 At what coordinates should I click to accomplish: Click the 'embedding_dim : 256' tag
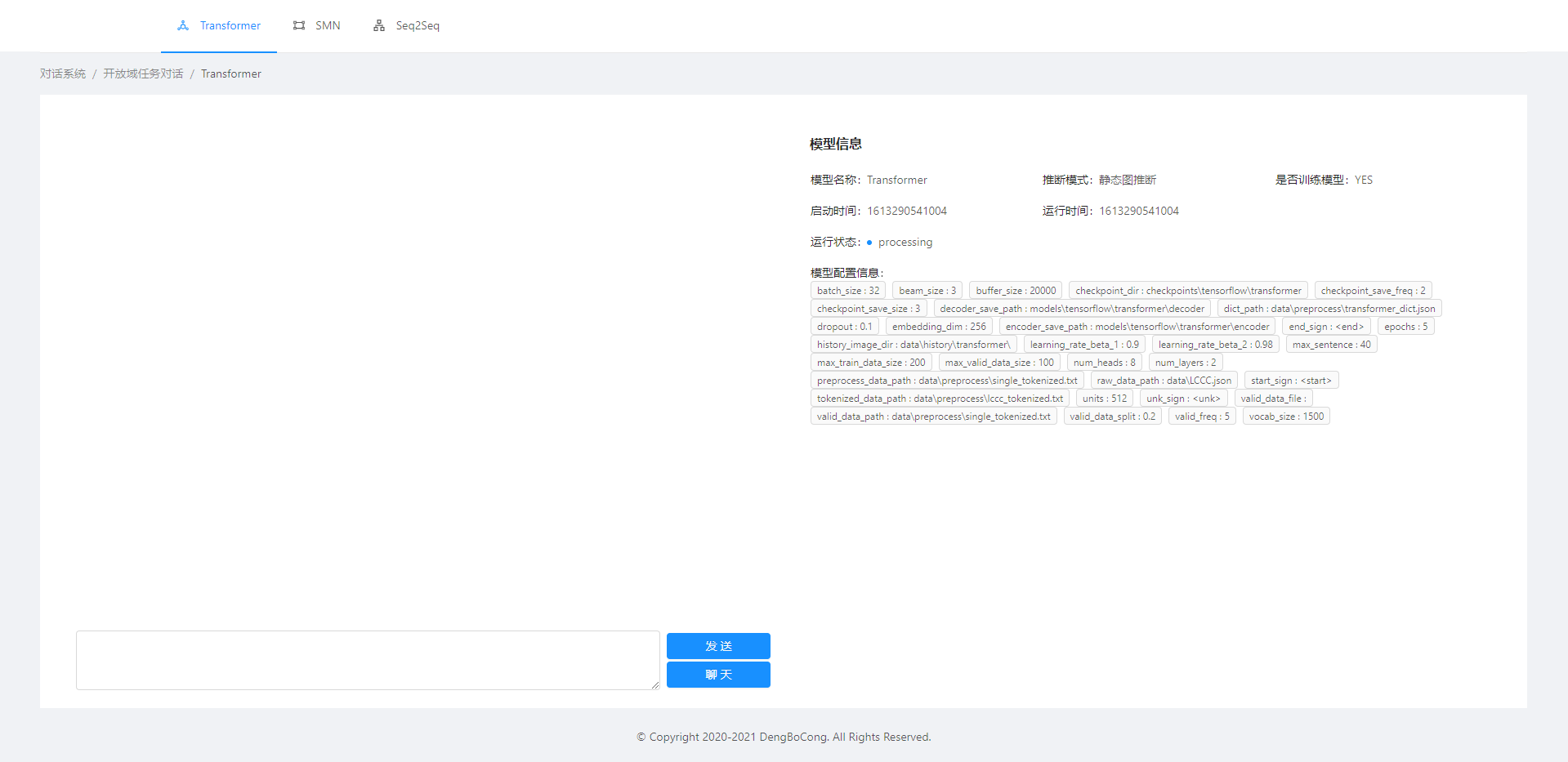(939, 327)
